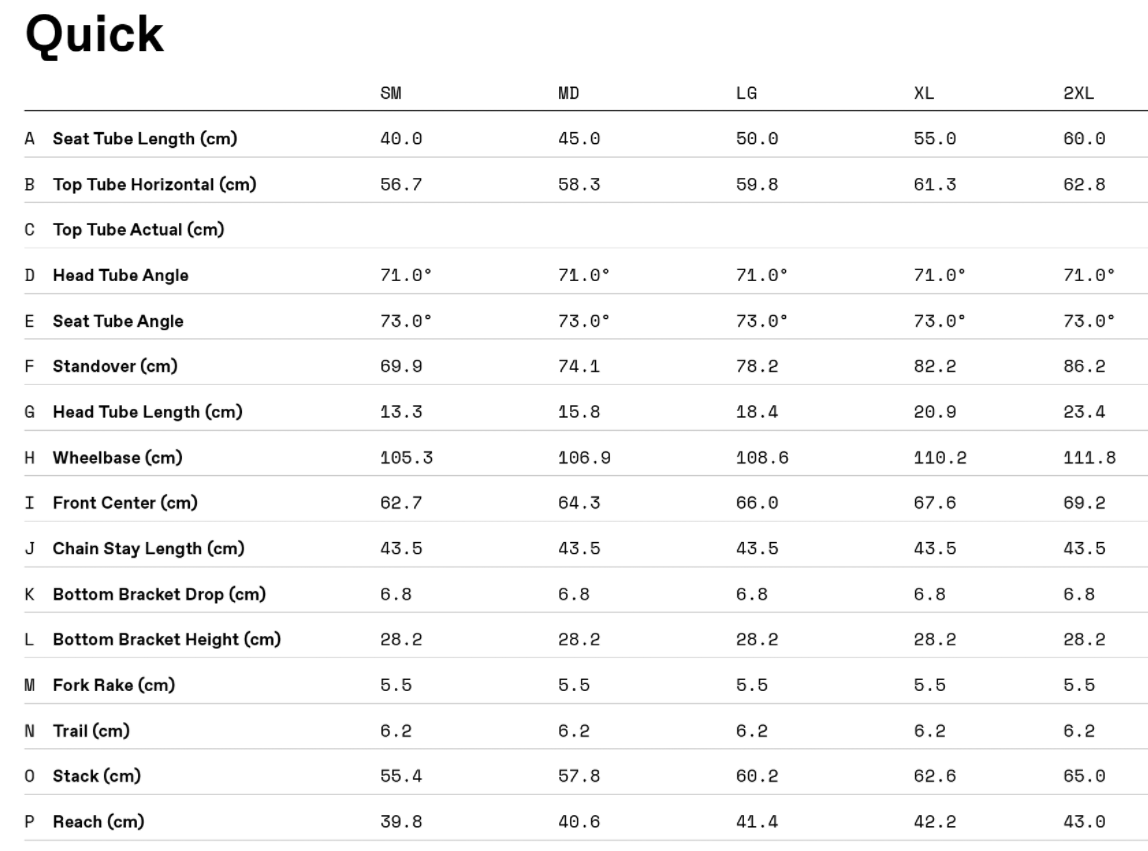Click the Reach value 39.8 for SM
The height and width of the screenshot is (851, 1148).
[x=401, y=822]
